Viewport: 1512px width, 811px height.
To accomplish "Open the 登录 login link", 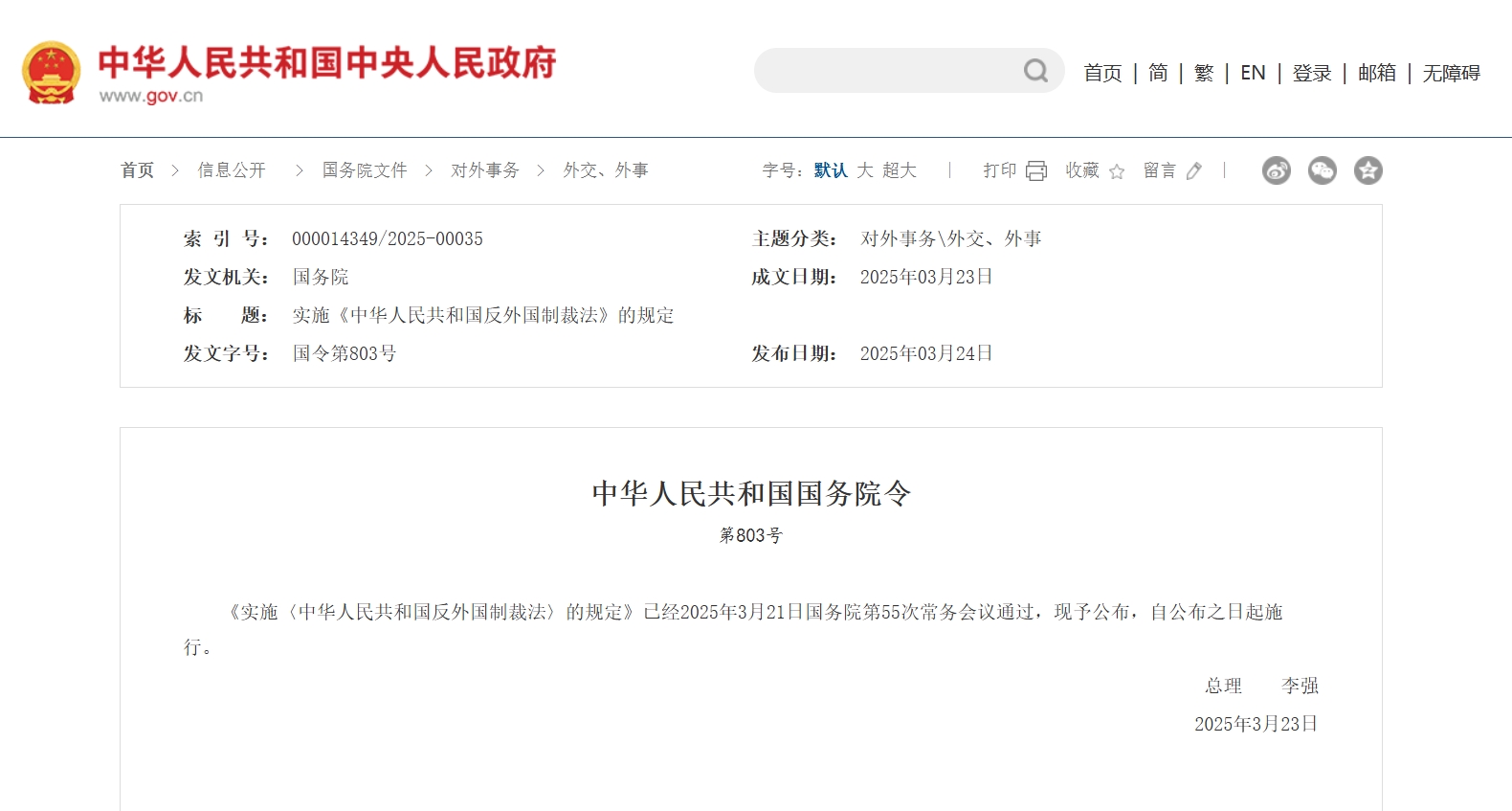I will click(x=1312, y=73).
